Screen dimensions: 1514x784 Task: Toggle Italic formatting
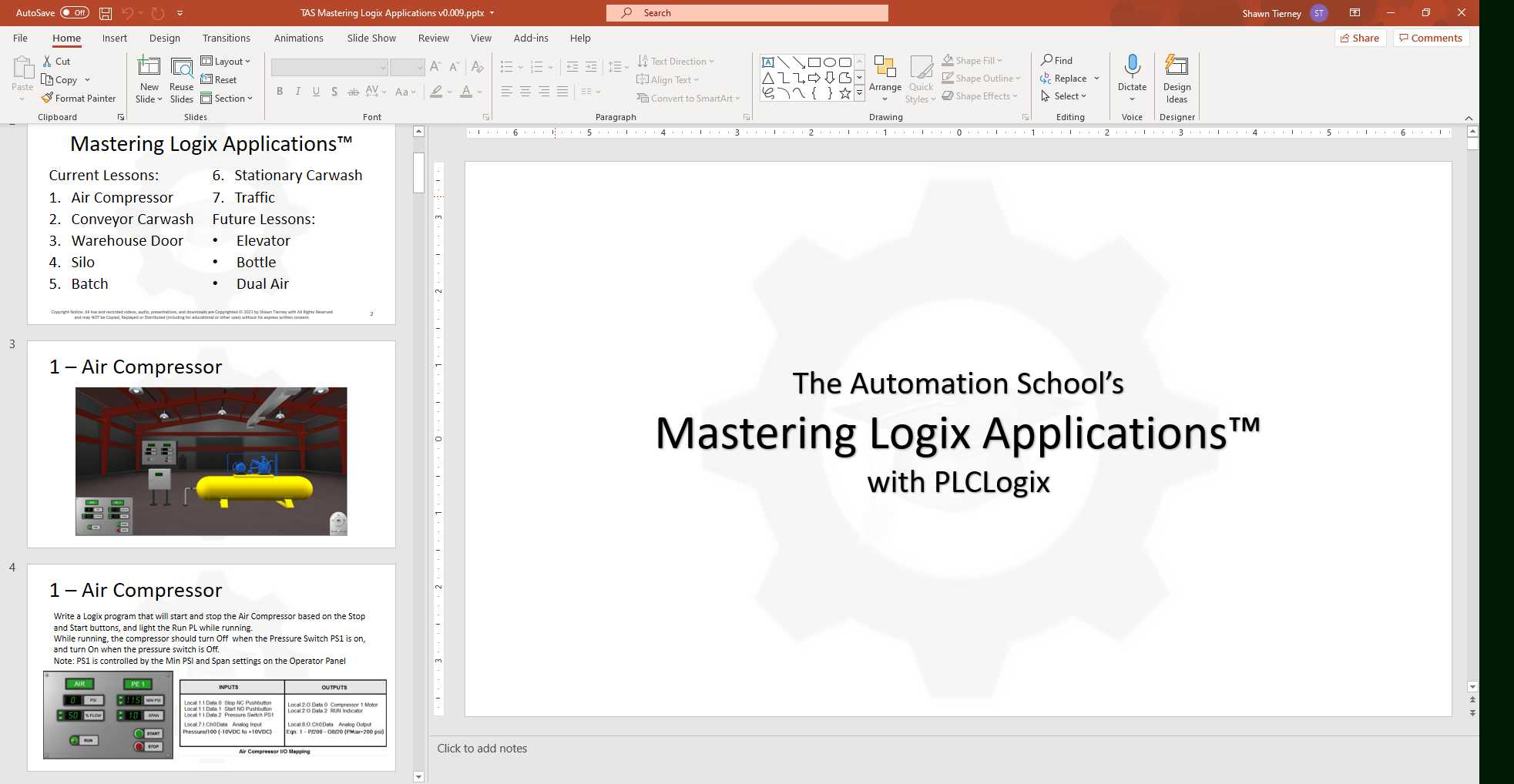coord(298,92)
